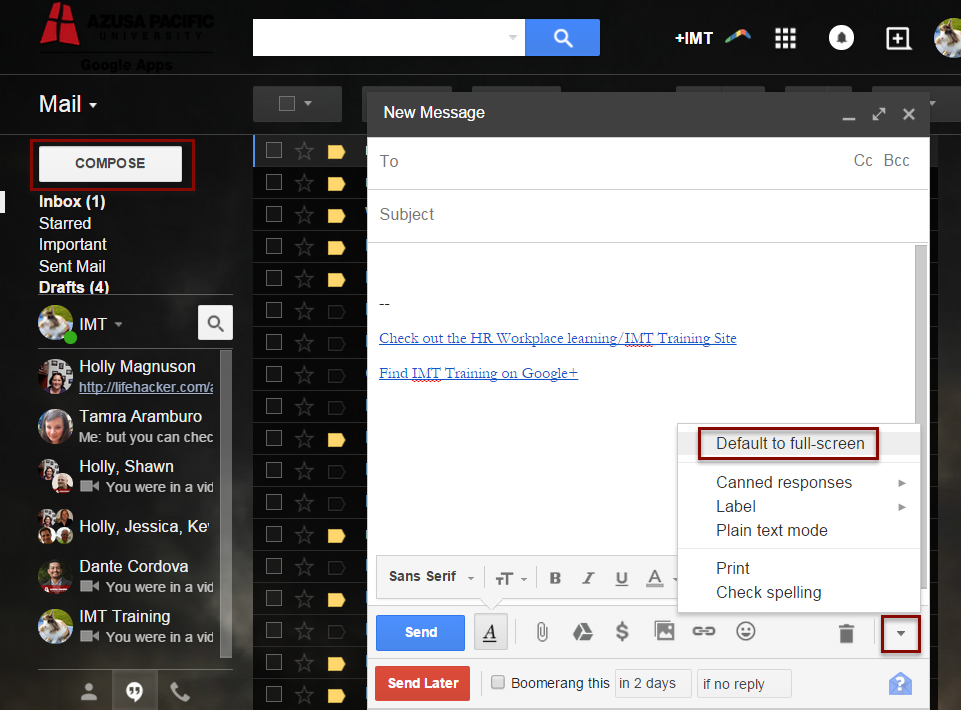961x710 pixels.
Task: Check the fourth email's checkbox
Action: pyautogui.click(x=274, y=246)
